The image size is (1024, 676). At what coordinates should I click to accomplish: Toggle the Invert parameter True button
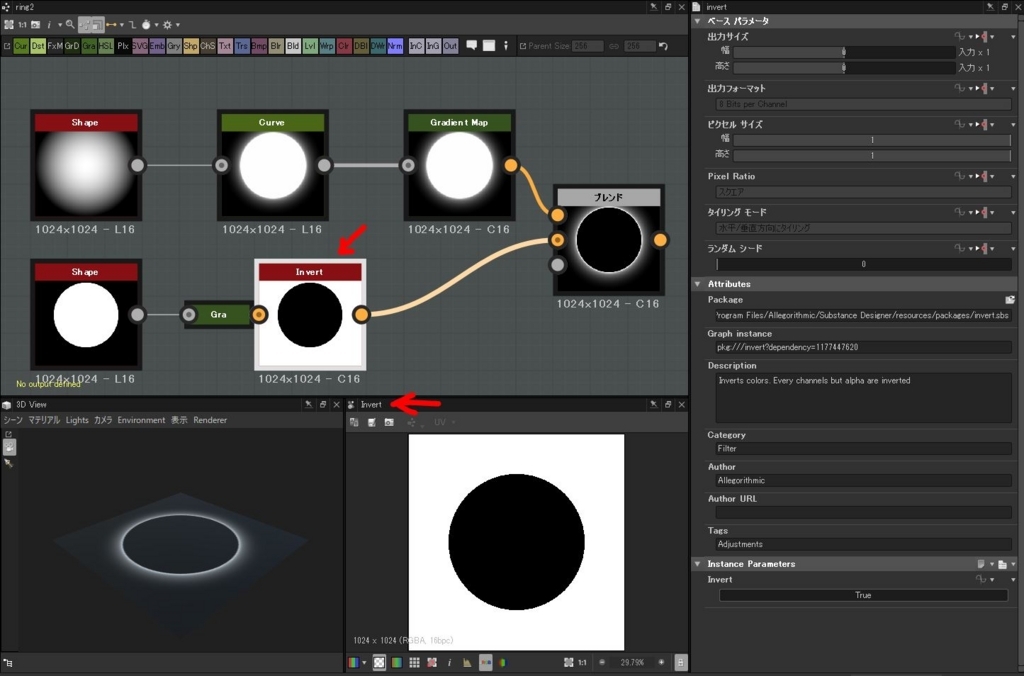[x=863, y=595]
